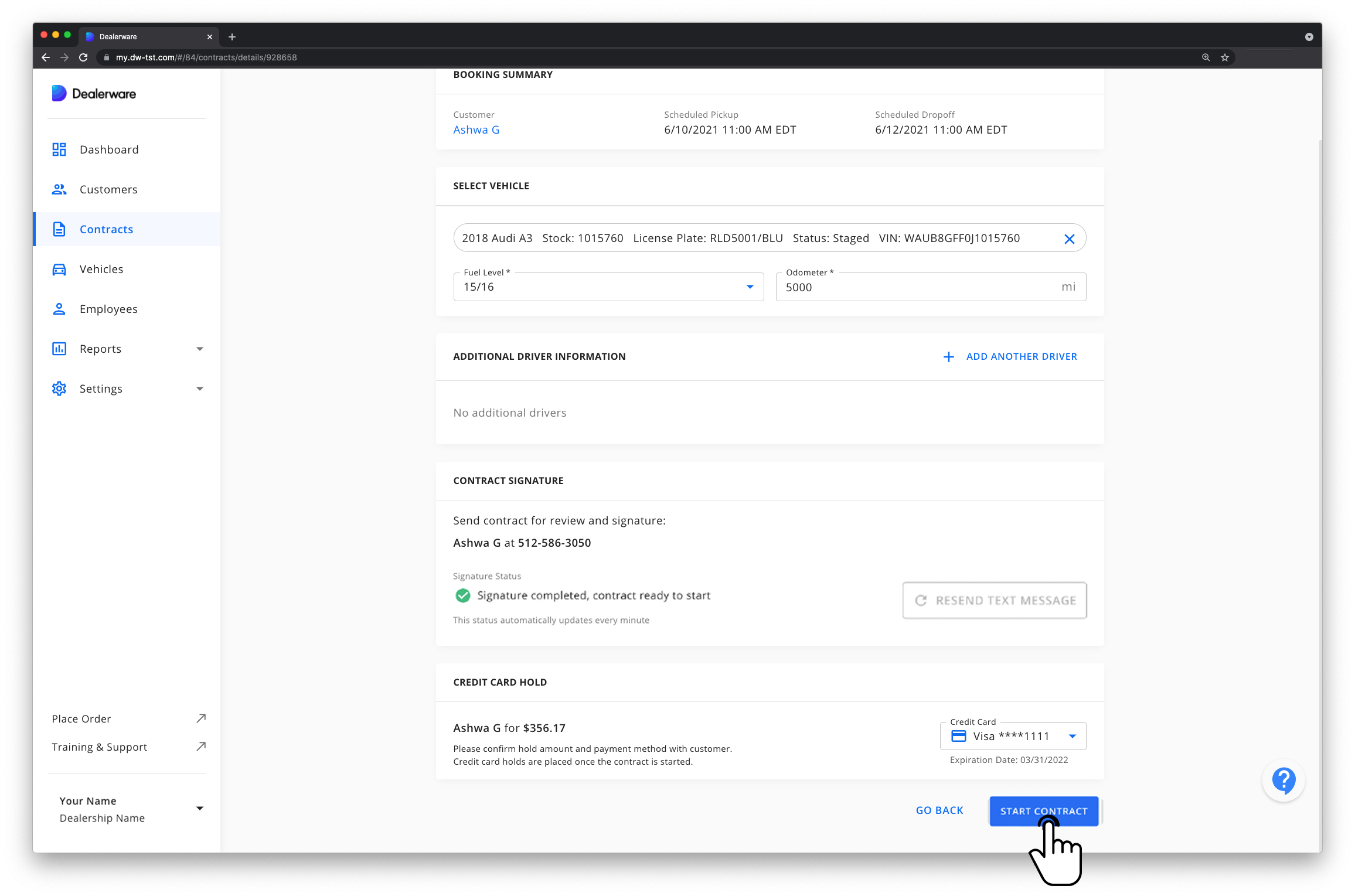
Task: Click the Vehicles car icon
Action: pyautogui.click(x=59, y=269)
